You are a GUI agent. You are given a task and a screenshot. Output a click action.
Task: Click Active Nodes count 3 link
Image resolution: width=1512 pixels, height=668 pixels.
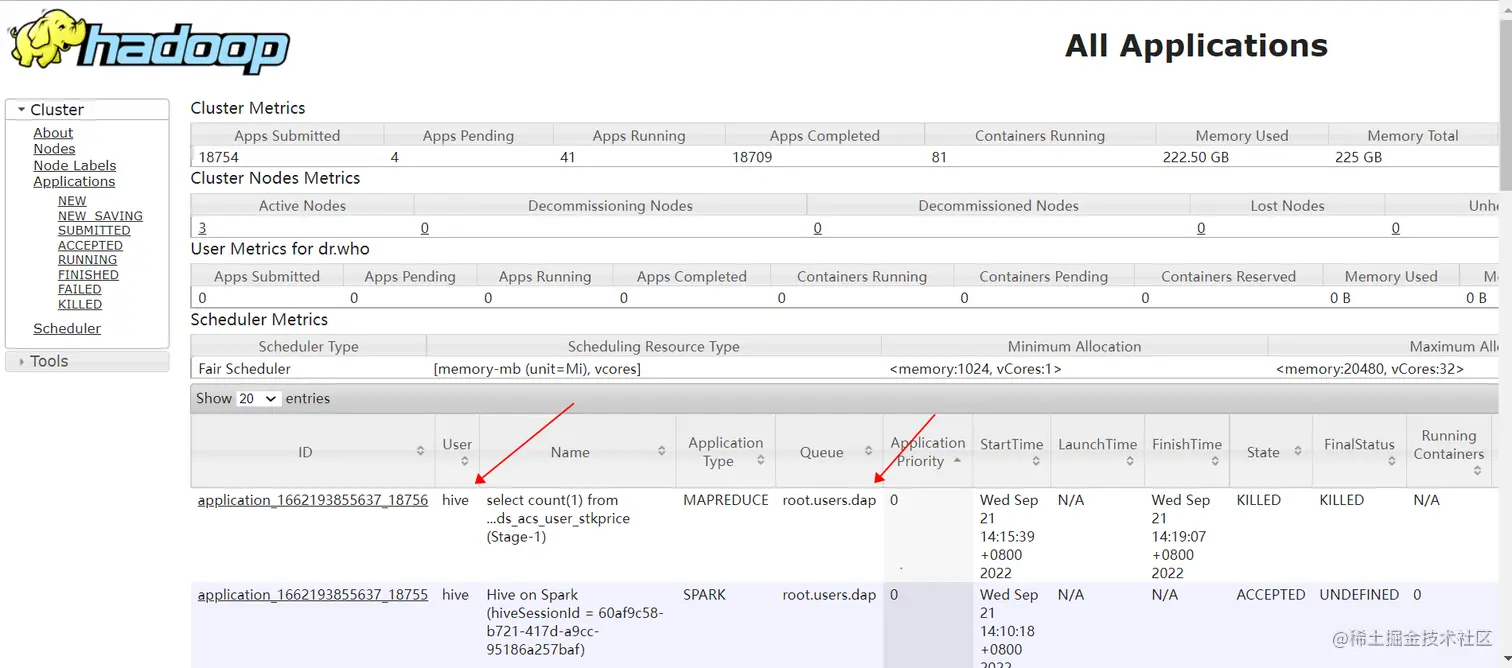(x=202, y=227)
